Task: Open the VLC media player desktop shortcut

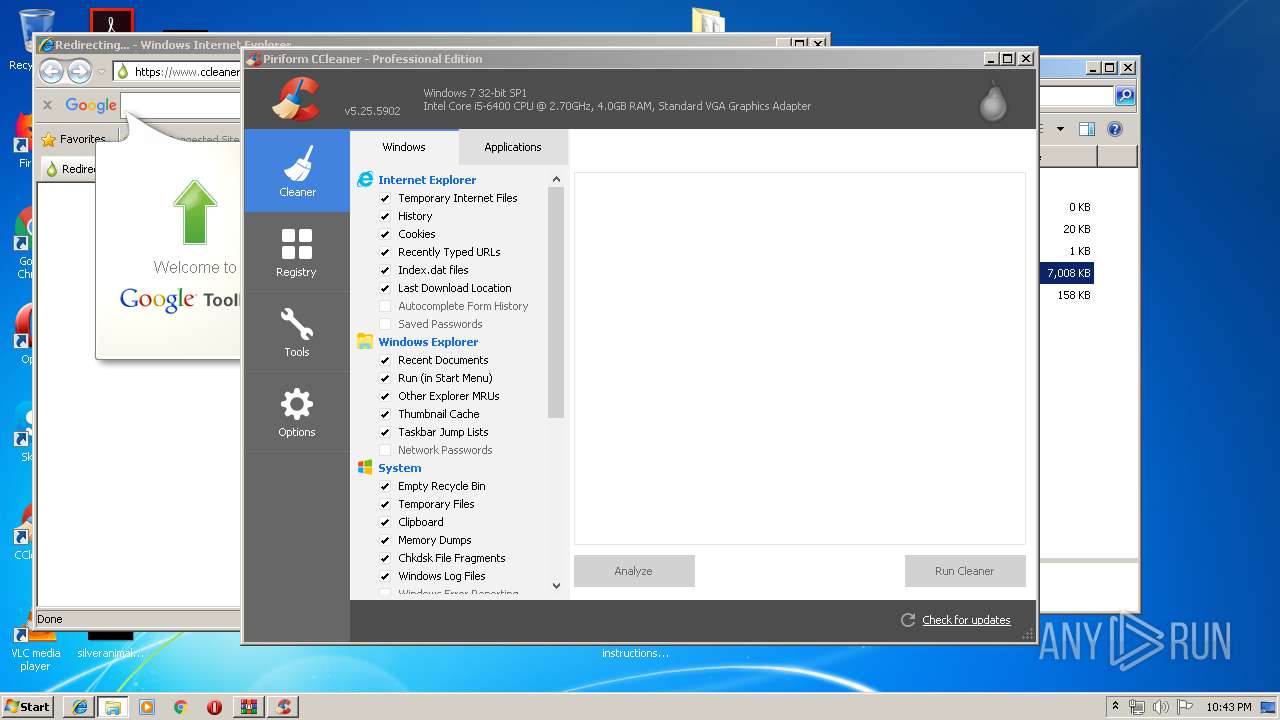Action: click(35, 648)
